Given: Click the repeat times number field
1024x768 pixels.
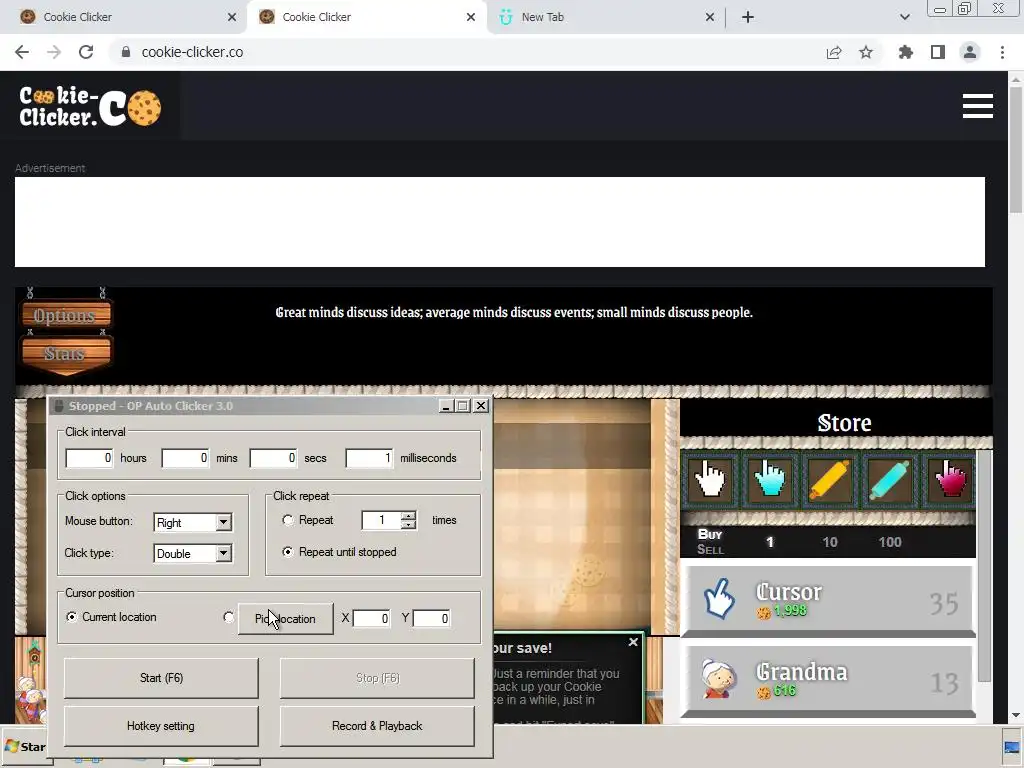Looking at the screenshot, I should pyautogui.click(x=381, y=520).
